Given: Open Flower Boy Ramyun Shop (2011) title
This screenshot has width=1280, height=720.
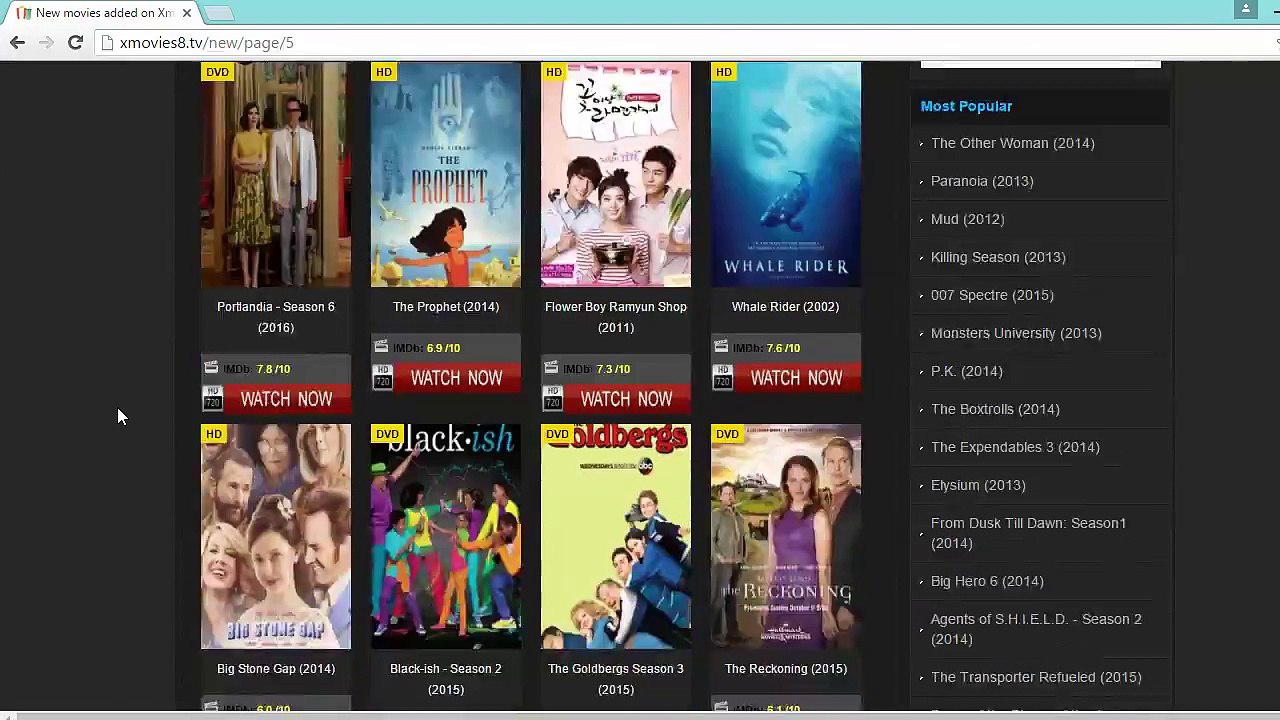Looking at the screenshot, I should pos(616,317).
